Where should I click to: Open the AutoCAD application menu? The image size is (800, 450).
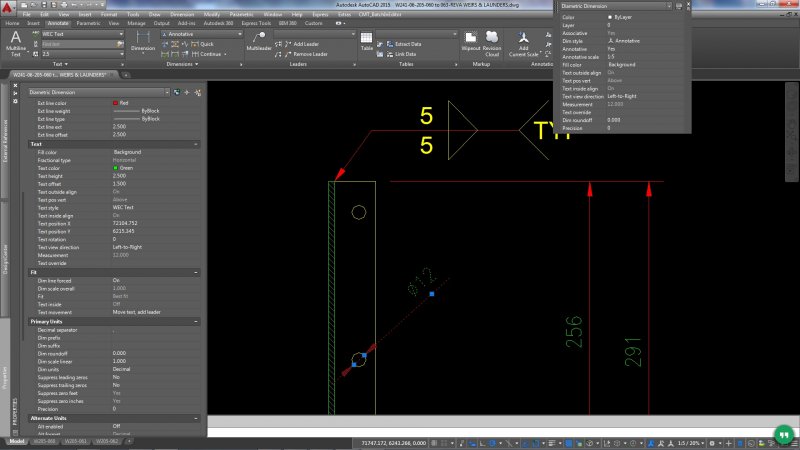[x=7, y=8]
